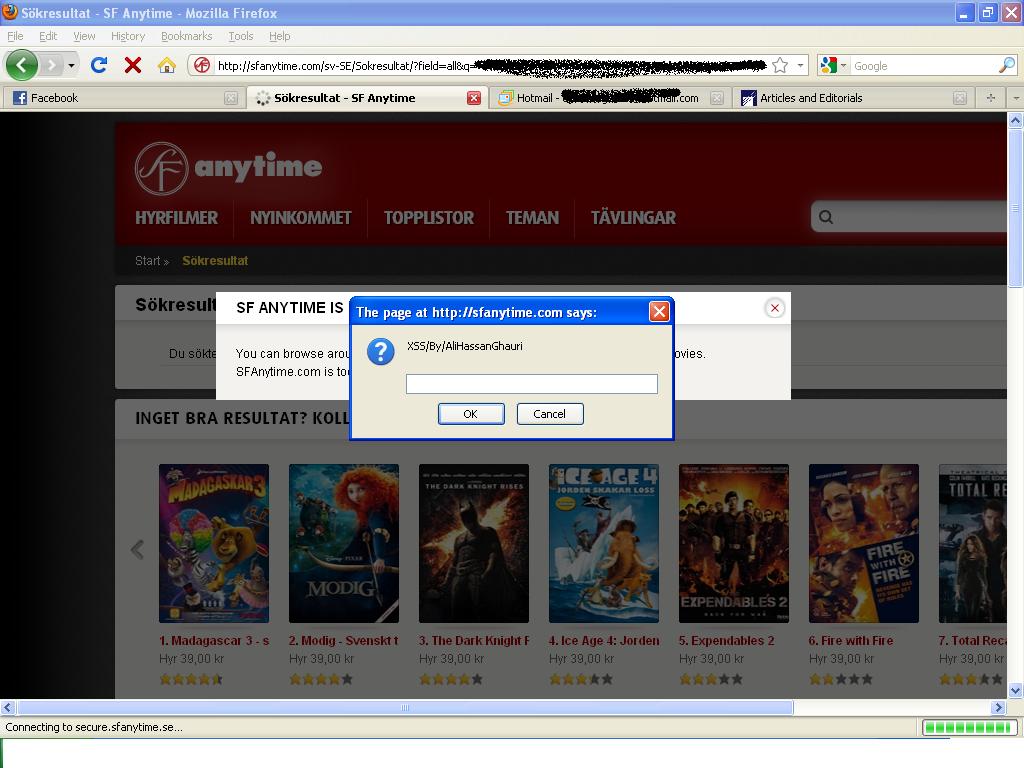Image resolution: width=1024 pixels, height=768 pixels.
Task: Bookmark this page with the star icon
Action: click(x=780, y=65)
